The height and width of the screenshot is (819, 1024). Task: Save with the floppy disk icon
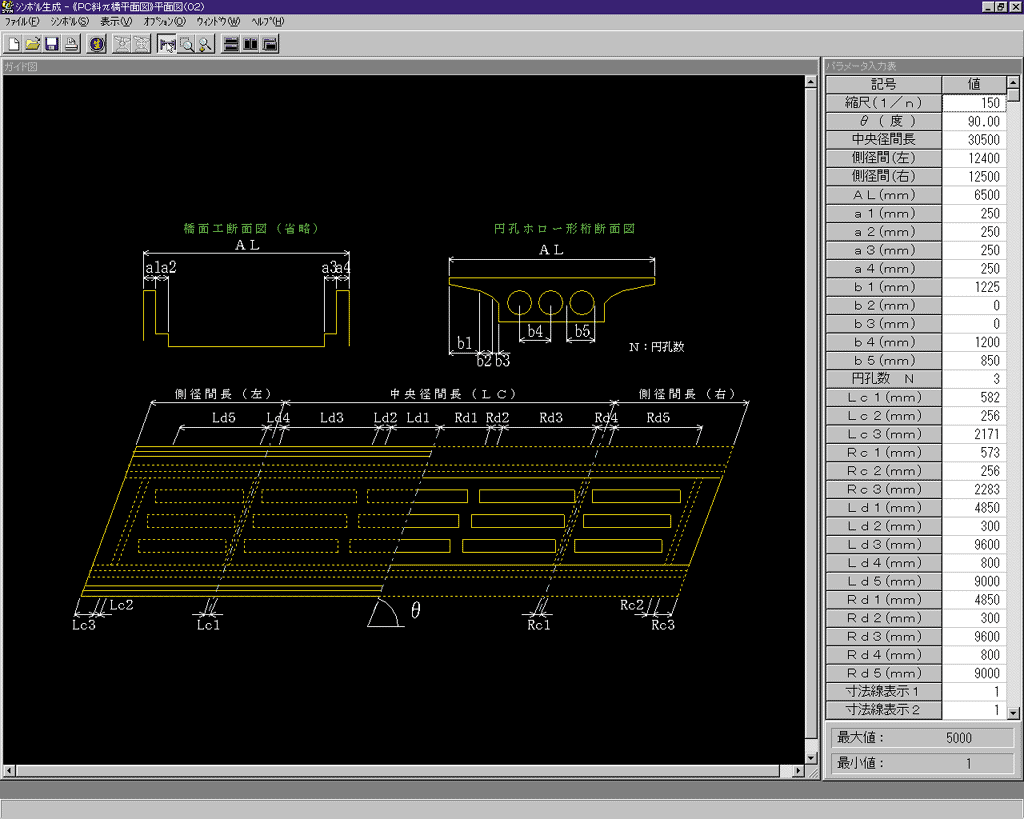52,44
